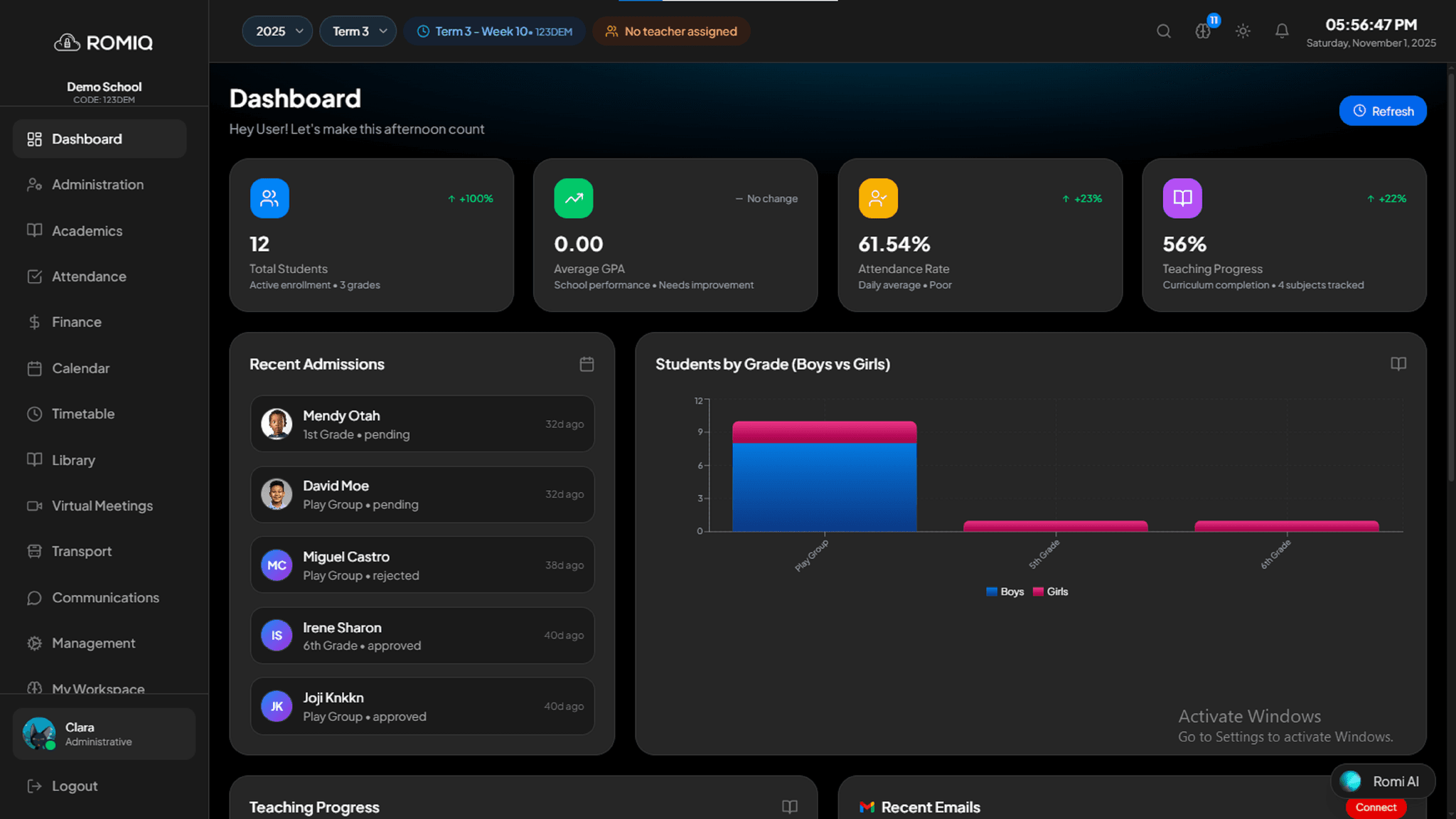Image resolution: width=1456 pixels, height=819 pixels.
Task: Open the Term 3 - Week 10 selector
Action: 494,31
